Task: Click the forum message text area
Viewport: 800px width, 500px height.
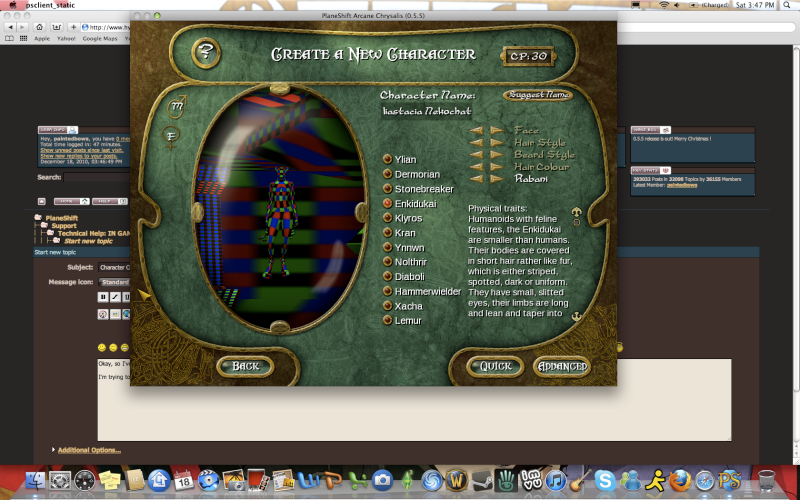Action: point(414,400)
